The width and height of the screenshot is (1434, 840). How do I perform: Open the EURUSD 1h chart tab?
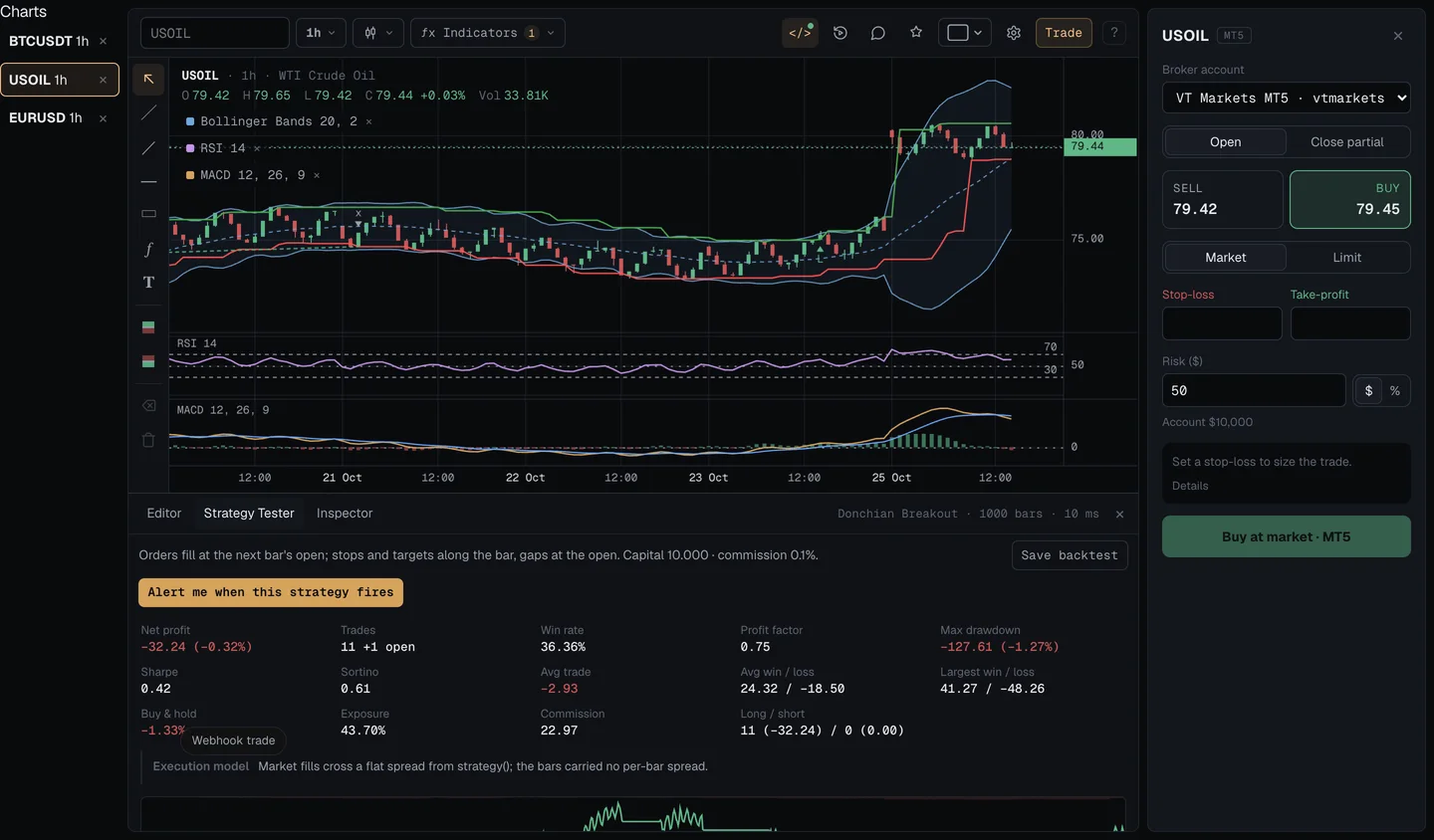pyautogui.click(x=60, y=117)
